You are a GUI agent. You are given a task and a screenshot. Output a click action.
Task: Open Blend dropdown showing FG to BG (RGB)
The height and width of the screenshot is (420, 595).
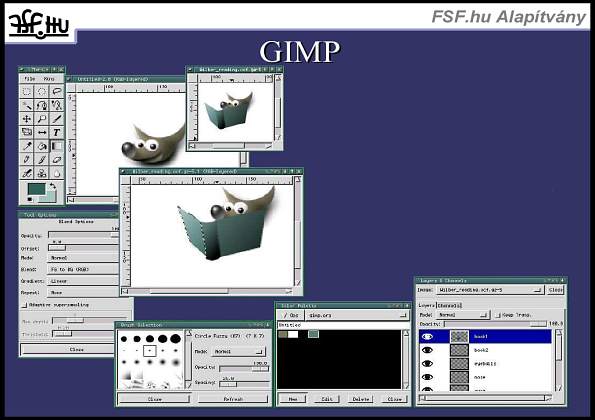pyautogui.click(x=83, y=269)
